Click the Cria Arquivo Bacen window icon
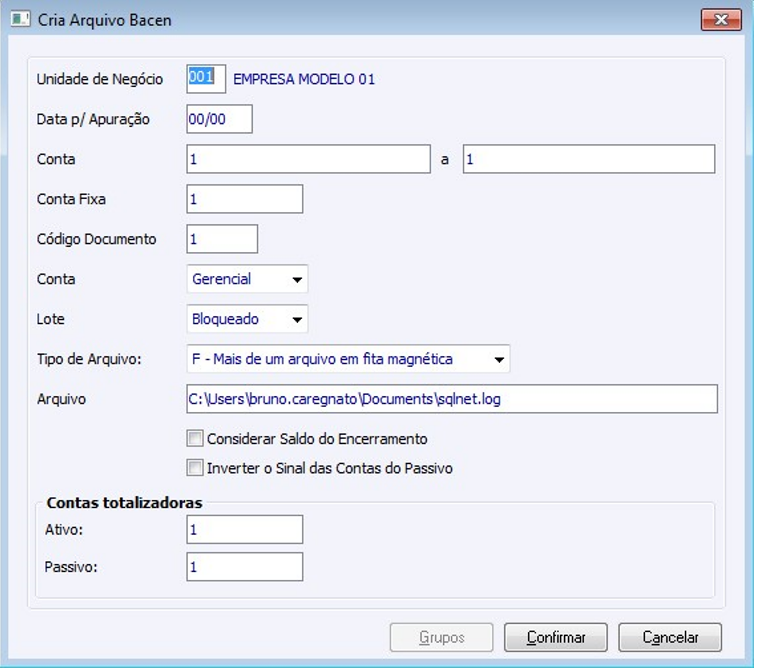 (20, 20)
